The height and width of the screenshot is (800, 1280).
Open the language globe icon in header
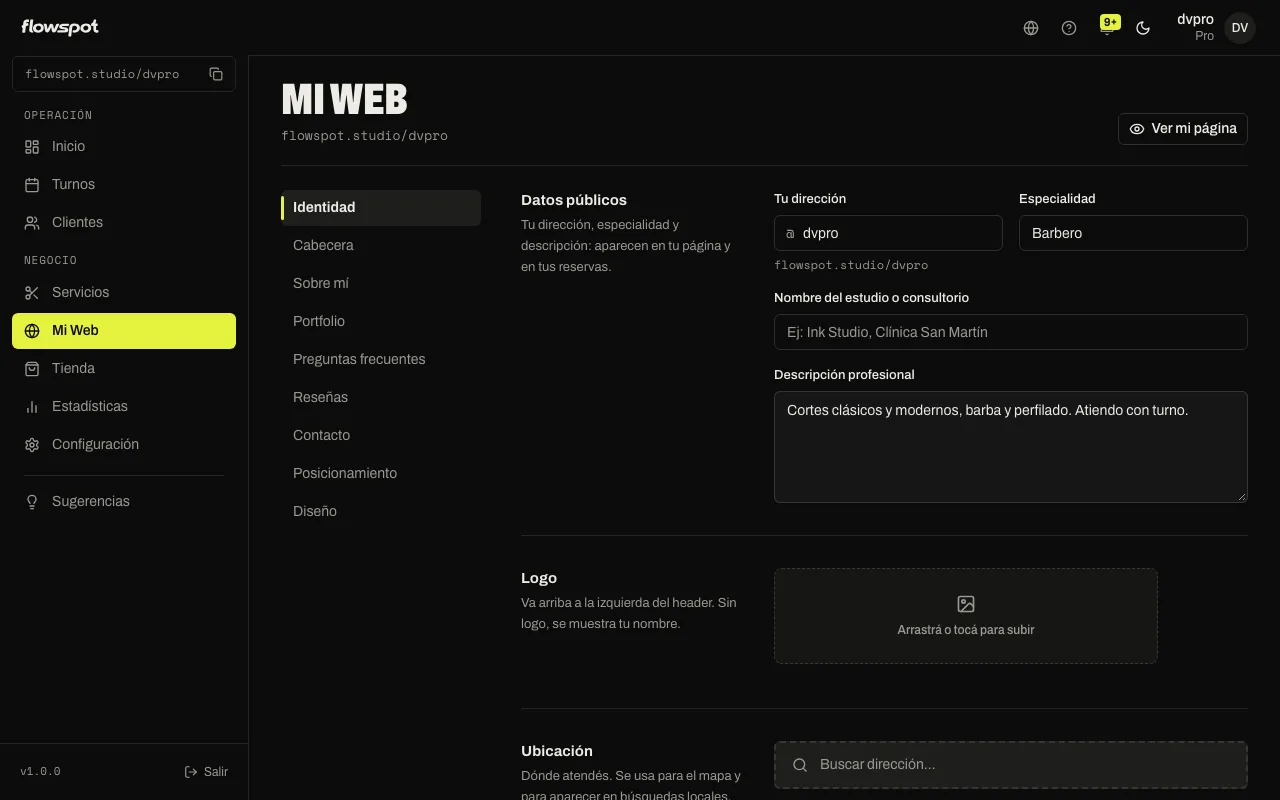(x=1031, y=28)
